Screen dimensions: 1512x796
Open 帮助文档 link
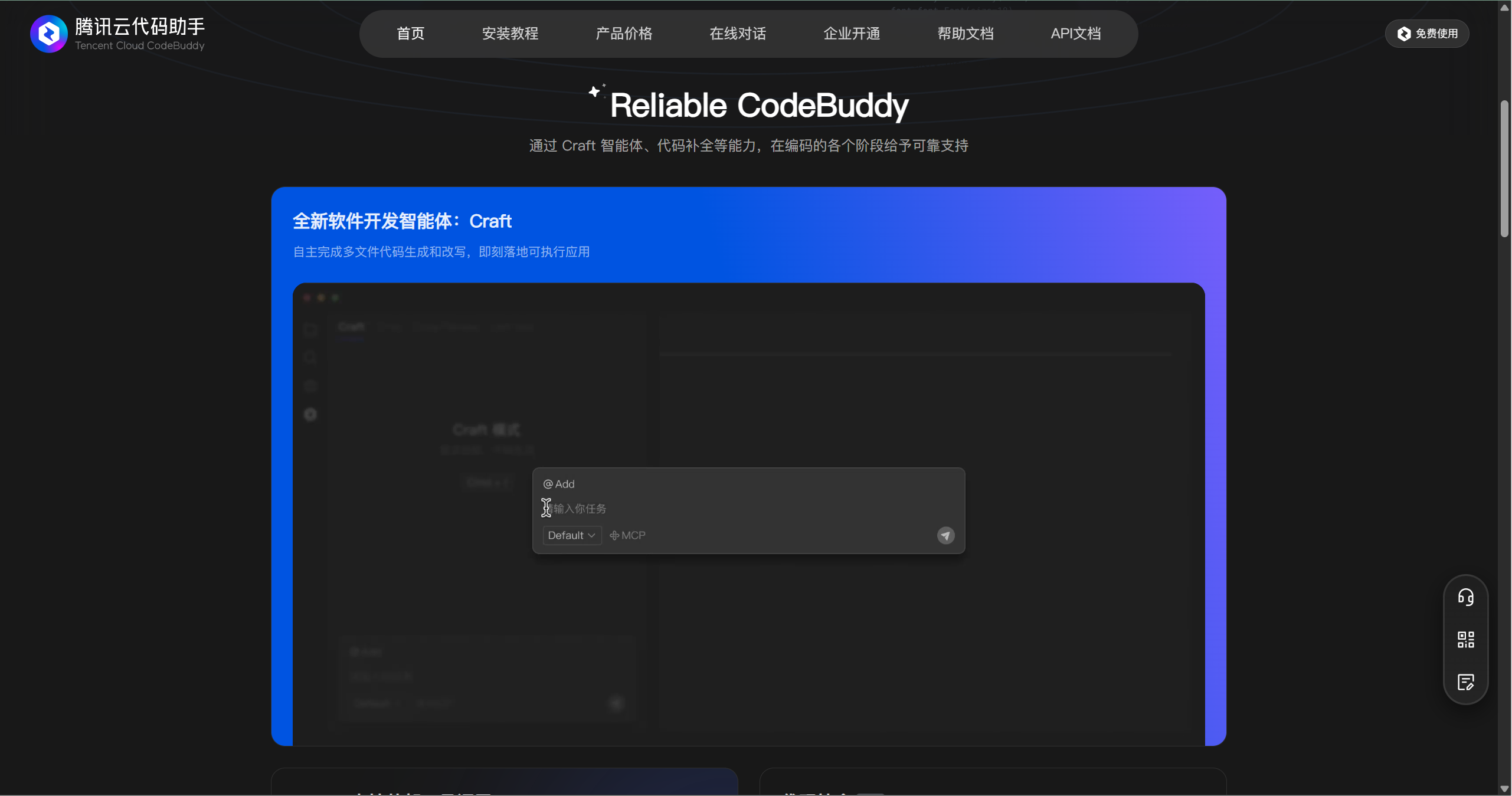pos(966,34)
